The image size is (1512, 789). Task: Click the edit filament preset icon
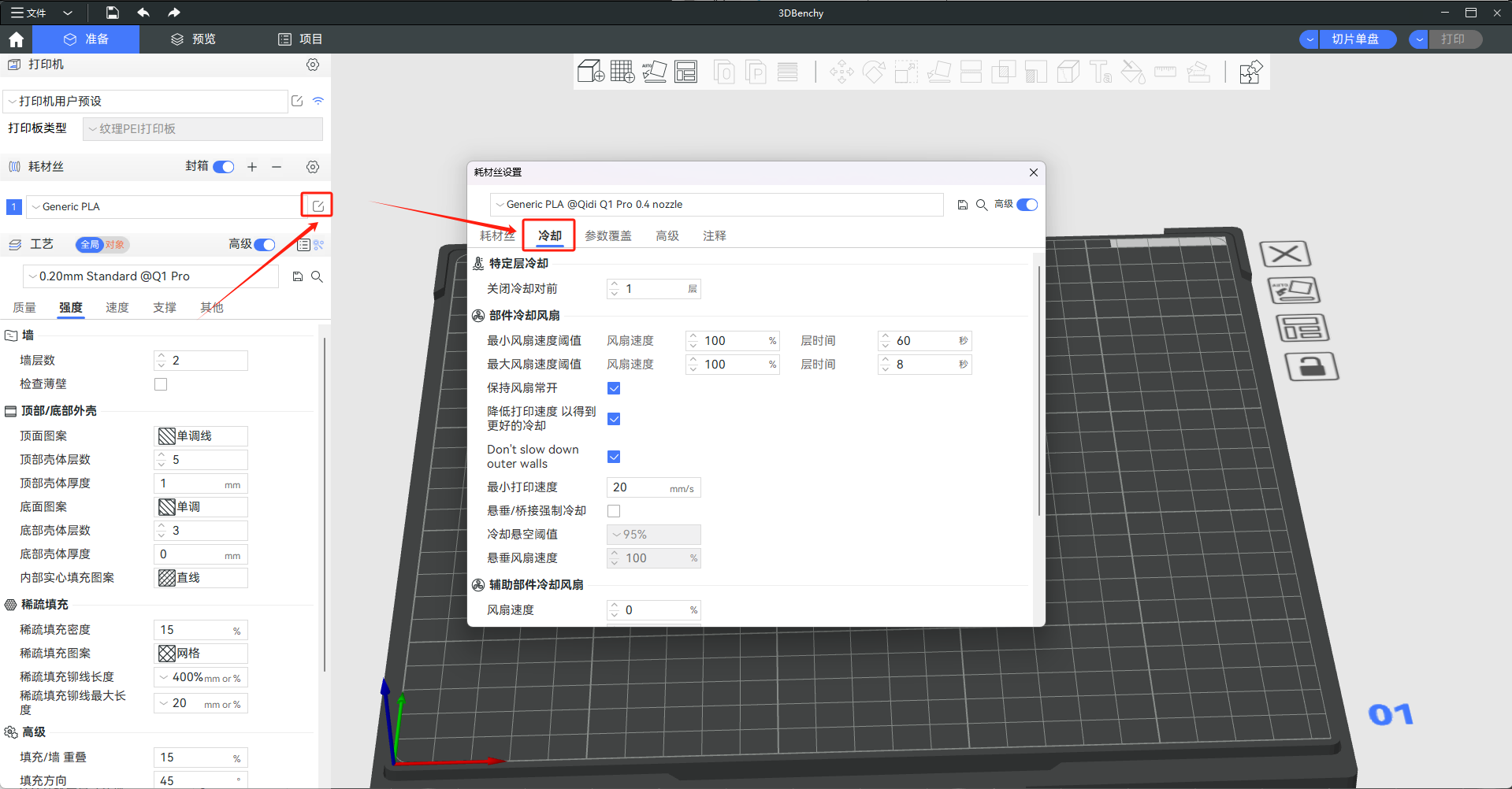tap(318, 206)
